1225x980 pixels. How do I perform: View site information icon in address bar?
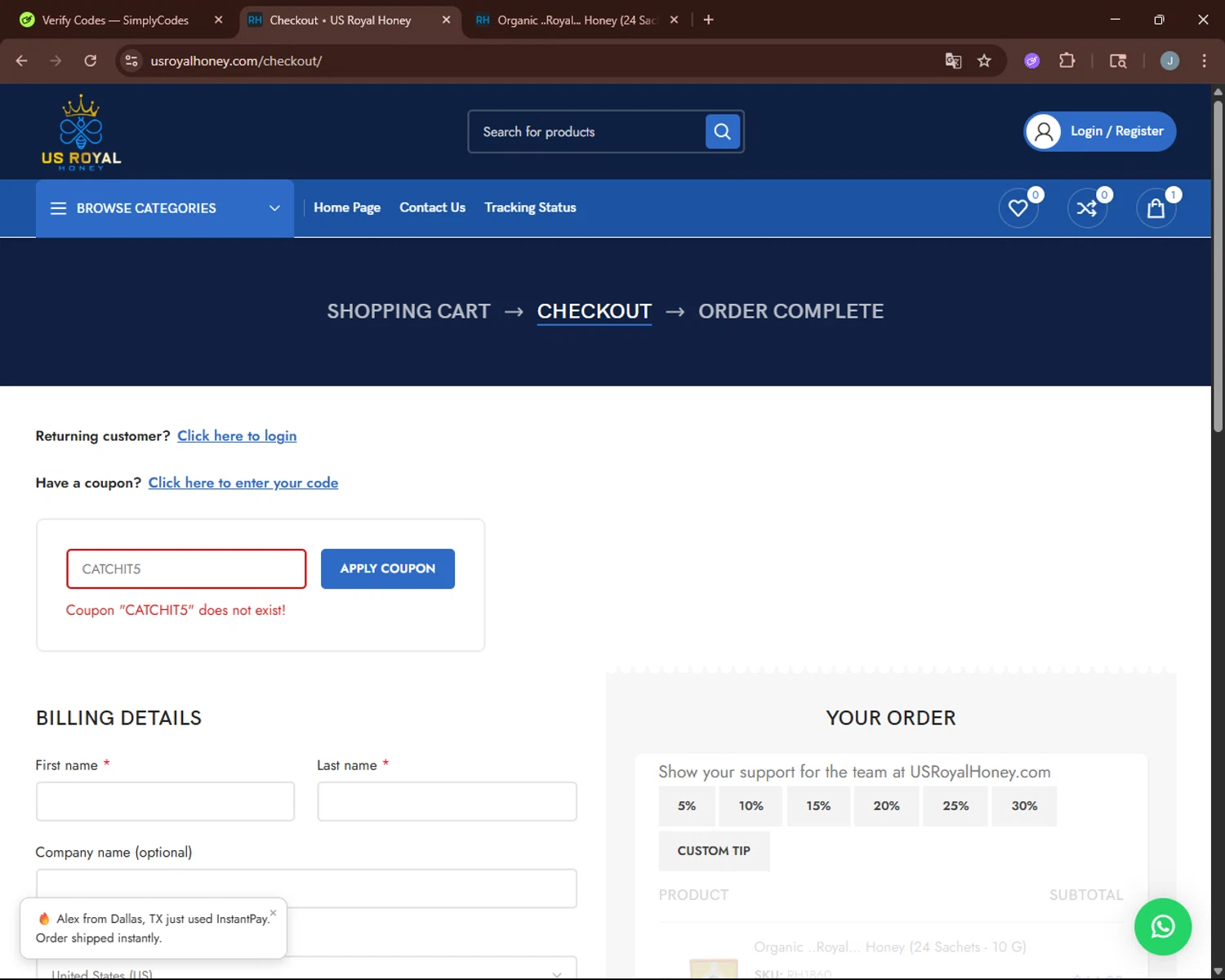tap(131, 60)
